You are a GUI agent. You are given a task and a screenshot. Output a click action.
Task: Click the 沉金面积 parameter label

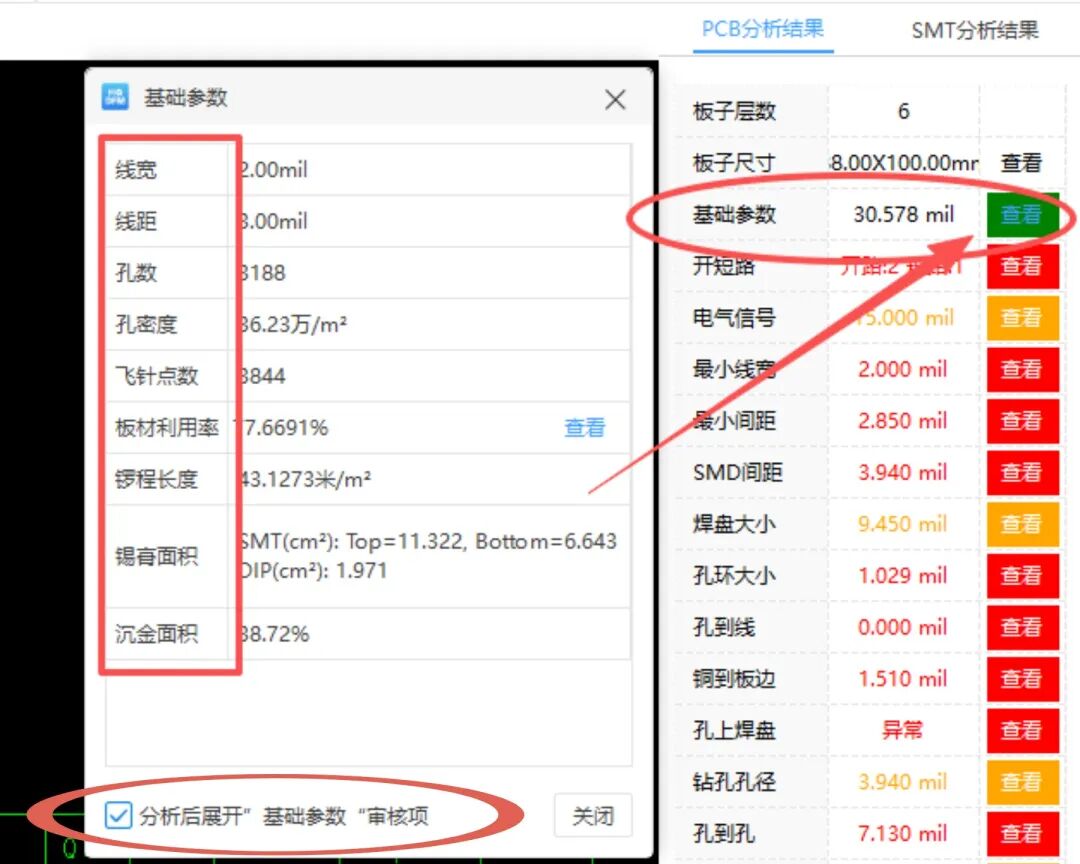(156, 634)
